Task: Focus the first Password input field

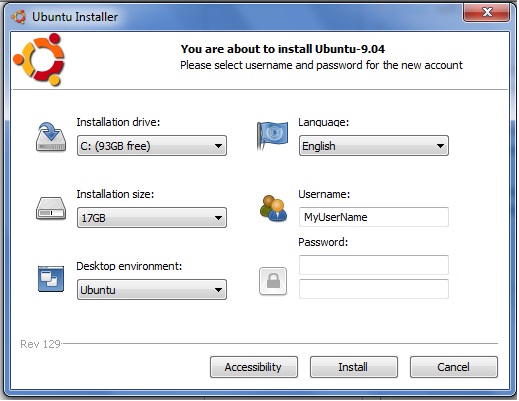Action: click(374, 265)
